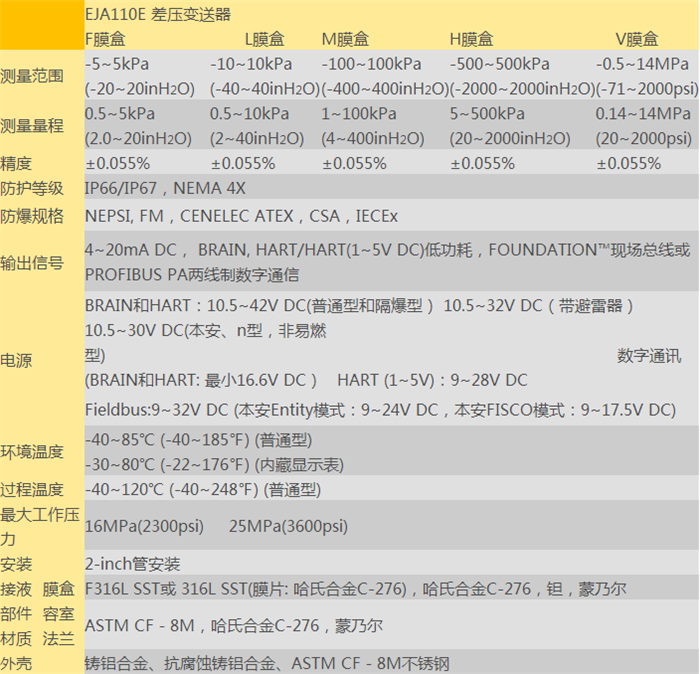Click the '外壳' row label
700x674 pixels.
click(16, 663)
